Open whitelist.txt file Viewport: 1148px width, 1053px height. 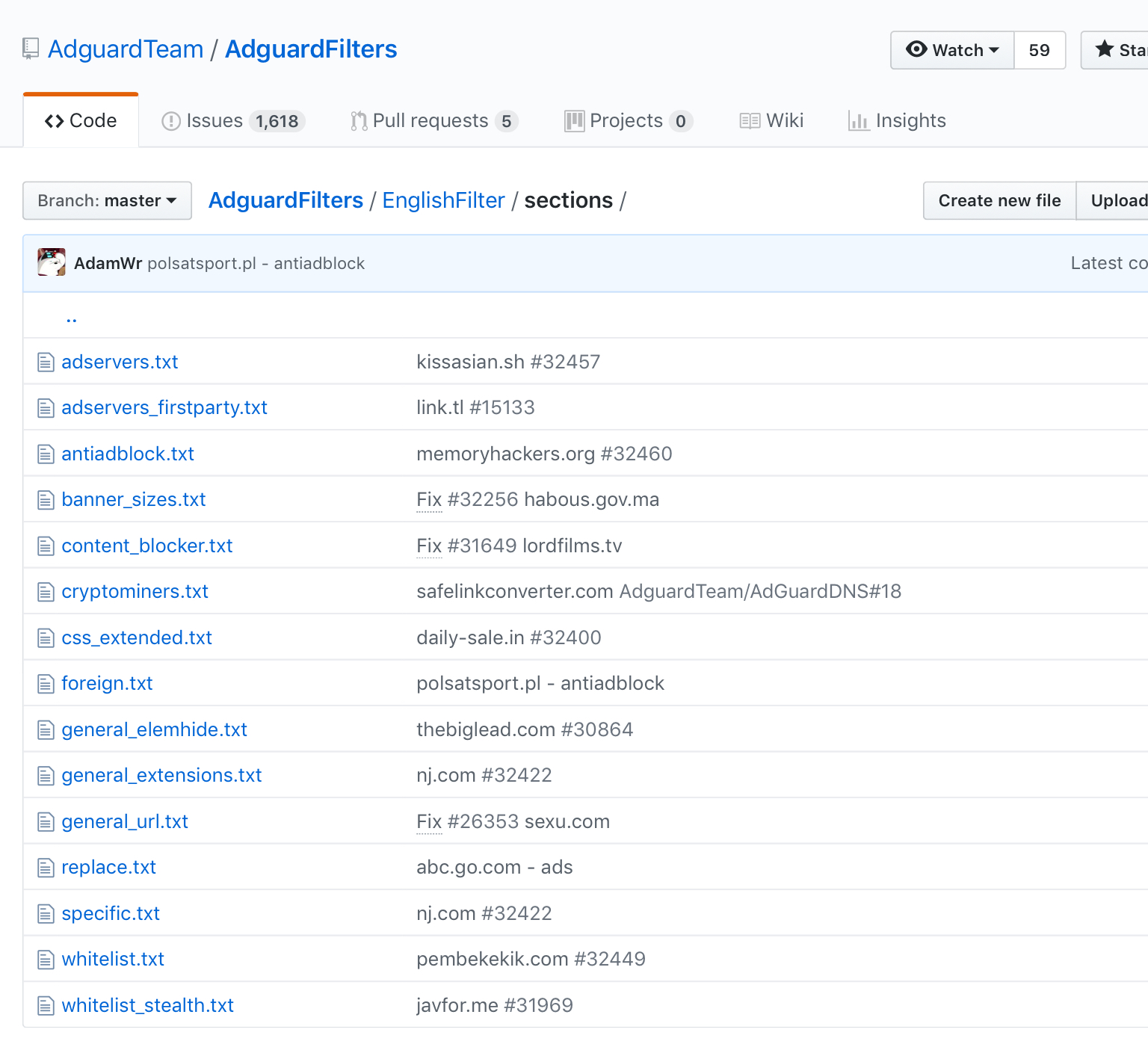[113, 960]
